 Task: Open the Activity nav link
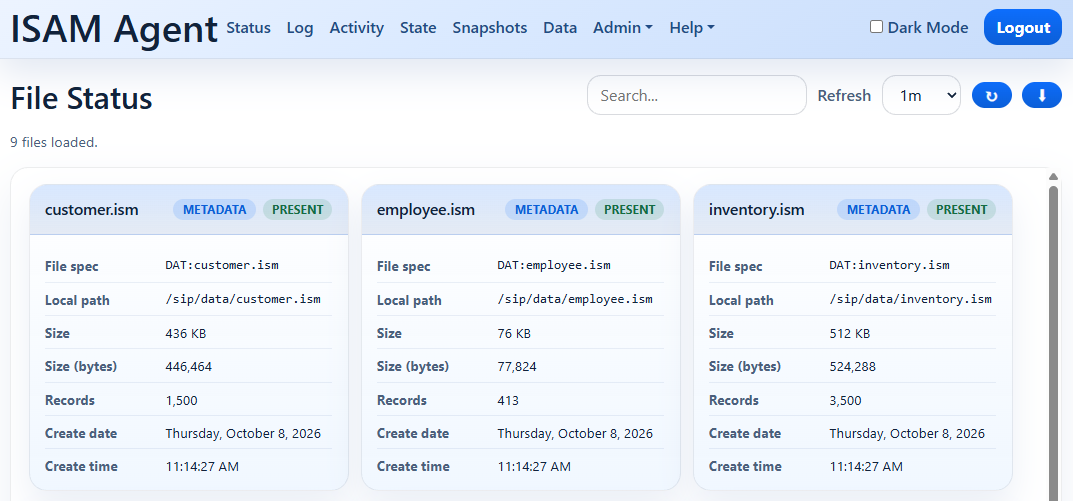pyautogui.click(x=357, y=27)
